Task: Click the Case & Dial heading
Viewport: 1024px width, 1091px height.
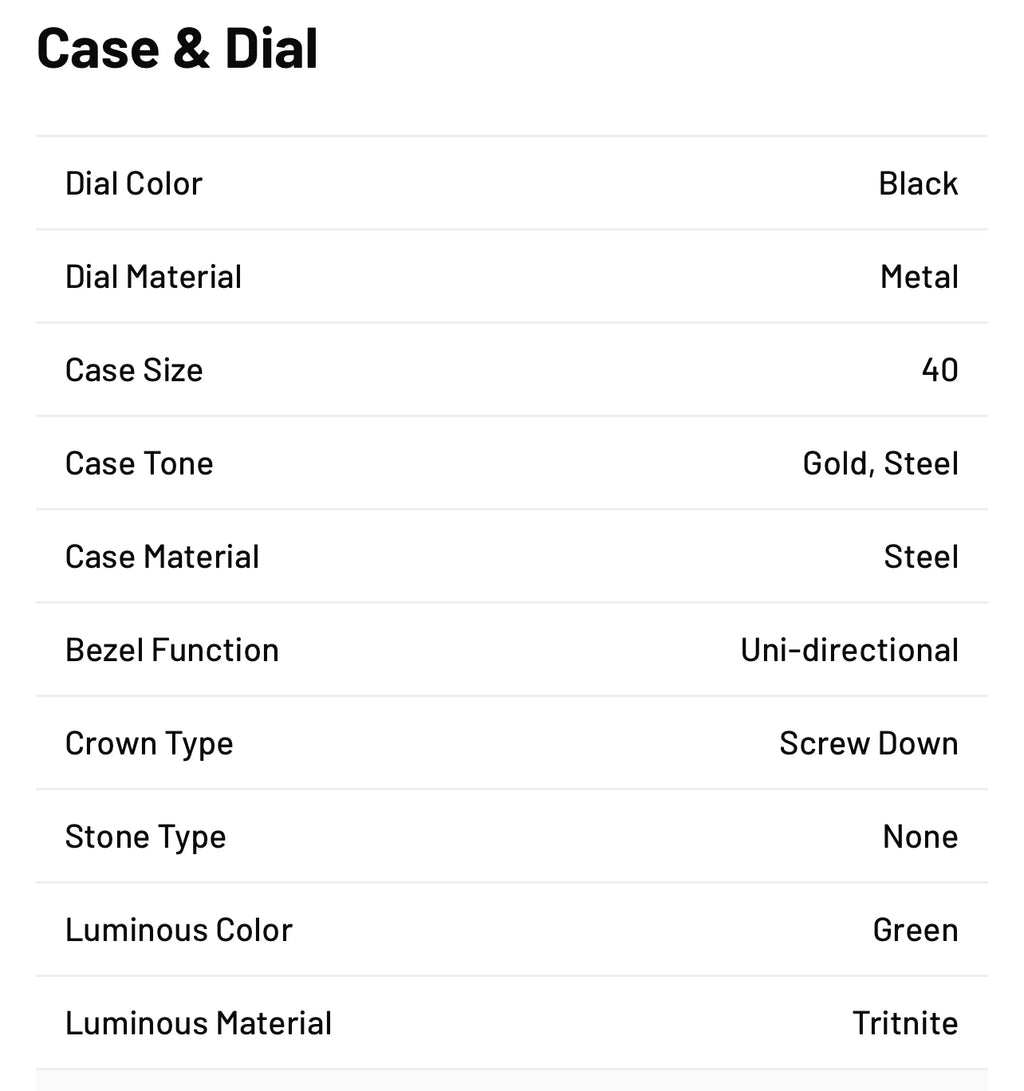Action: 177,49
